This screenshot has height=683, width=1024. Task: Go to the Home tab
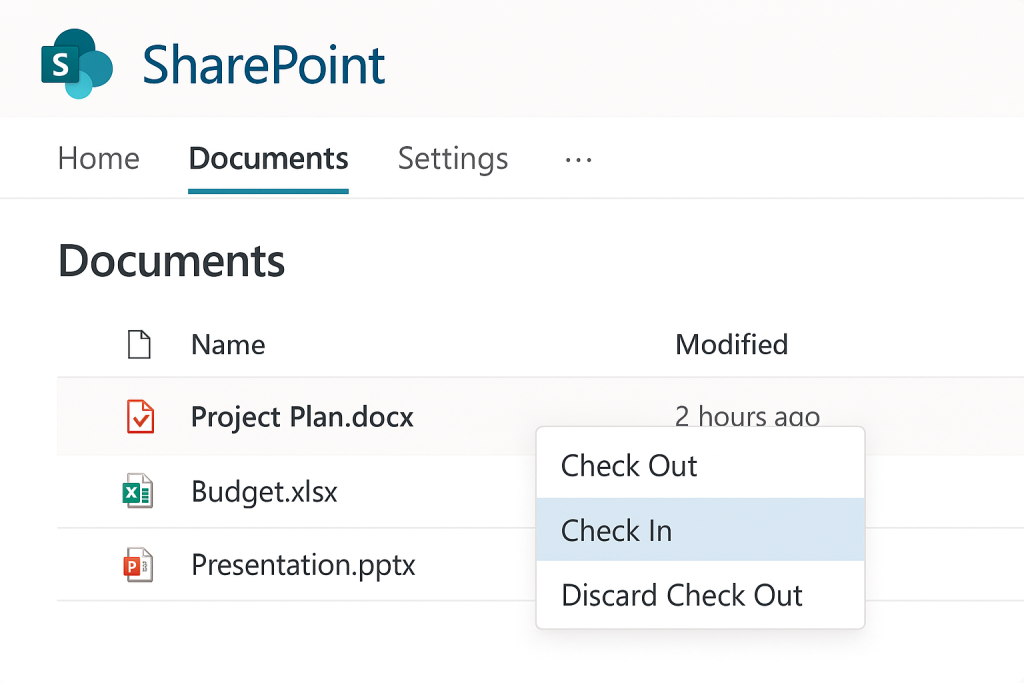click(x=98, y=158)
